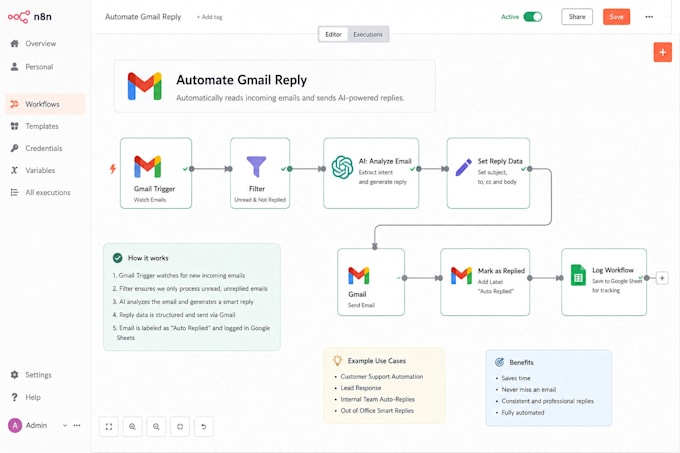The height and width of the screenshot is (453, 680).
Task: Click step '1. Gmail Trigger watches for new incoming emails'
Action: tap(179, 275)
